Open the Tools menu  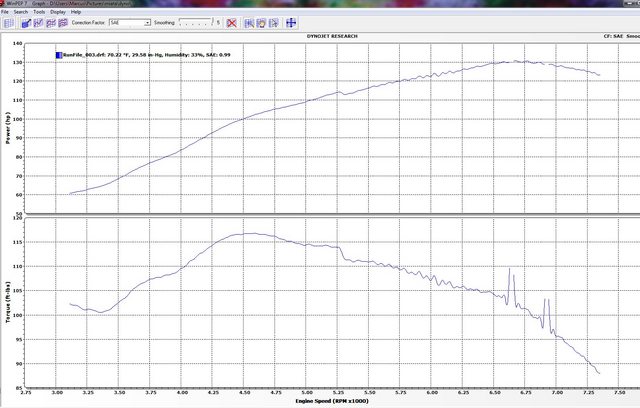(39, 12)
